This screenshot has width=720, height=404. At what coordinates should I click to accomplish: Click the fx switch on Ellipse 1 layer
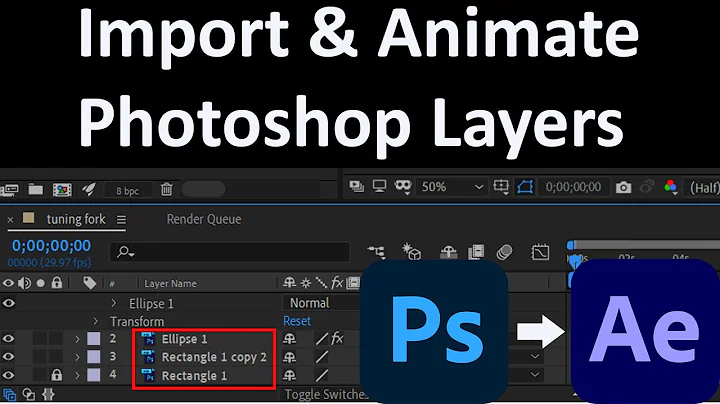pyautogui.click(x=337, y=339)
